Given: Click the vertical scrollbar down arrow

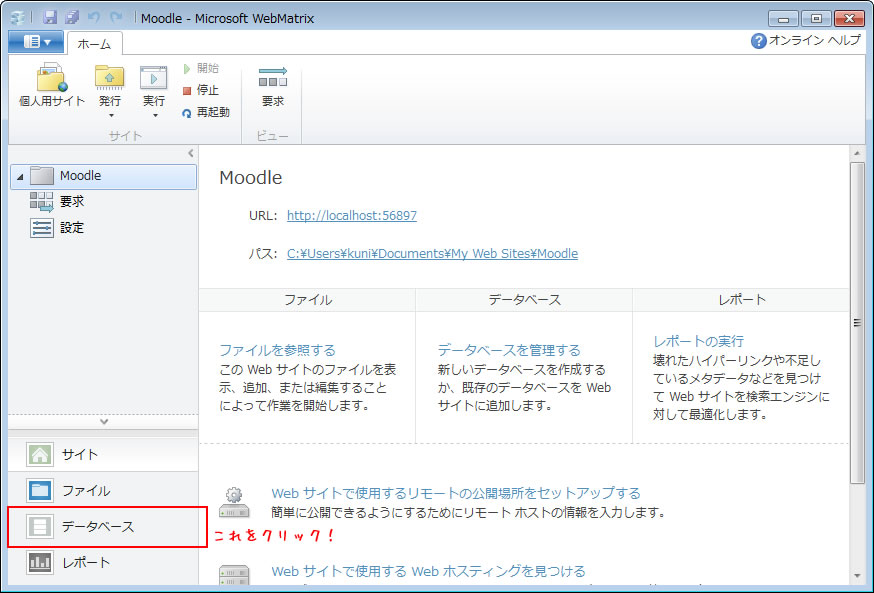Looking at the screenshot, I should 857,576.
